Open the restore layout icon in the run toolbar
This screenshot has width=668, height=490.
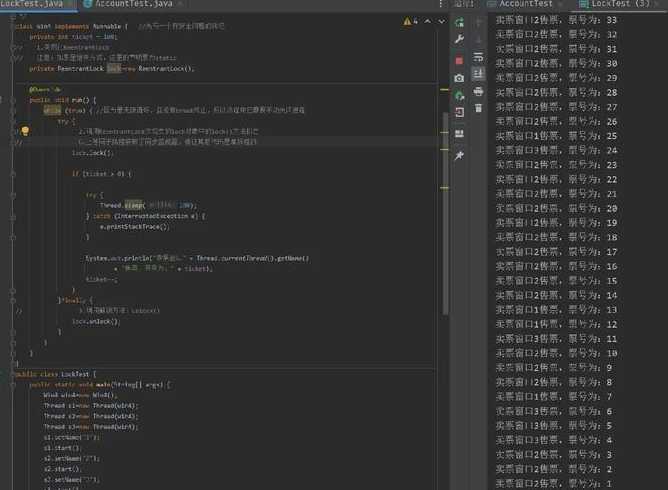point(459,134)
